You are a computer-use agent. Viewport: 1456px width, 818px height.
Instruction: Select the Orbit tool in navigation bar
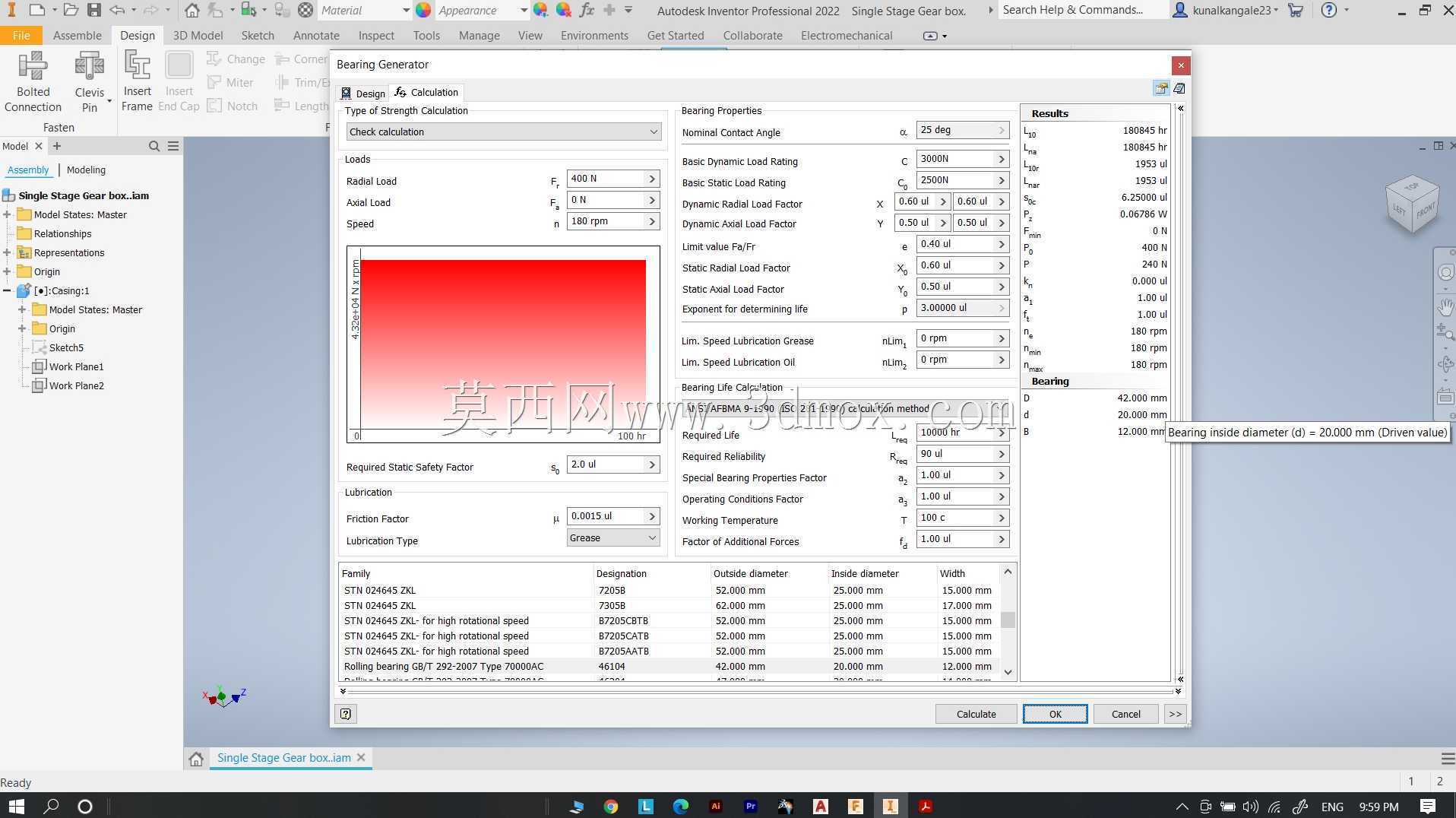pyautogui.click(x=1445, y=364)
